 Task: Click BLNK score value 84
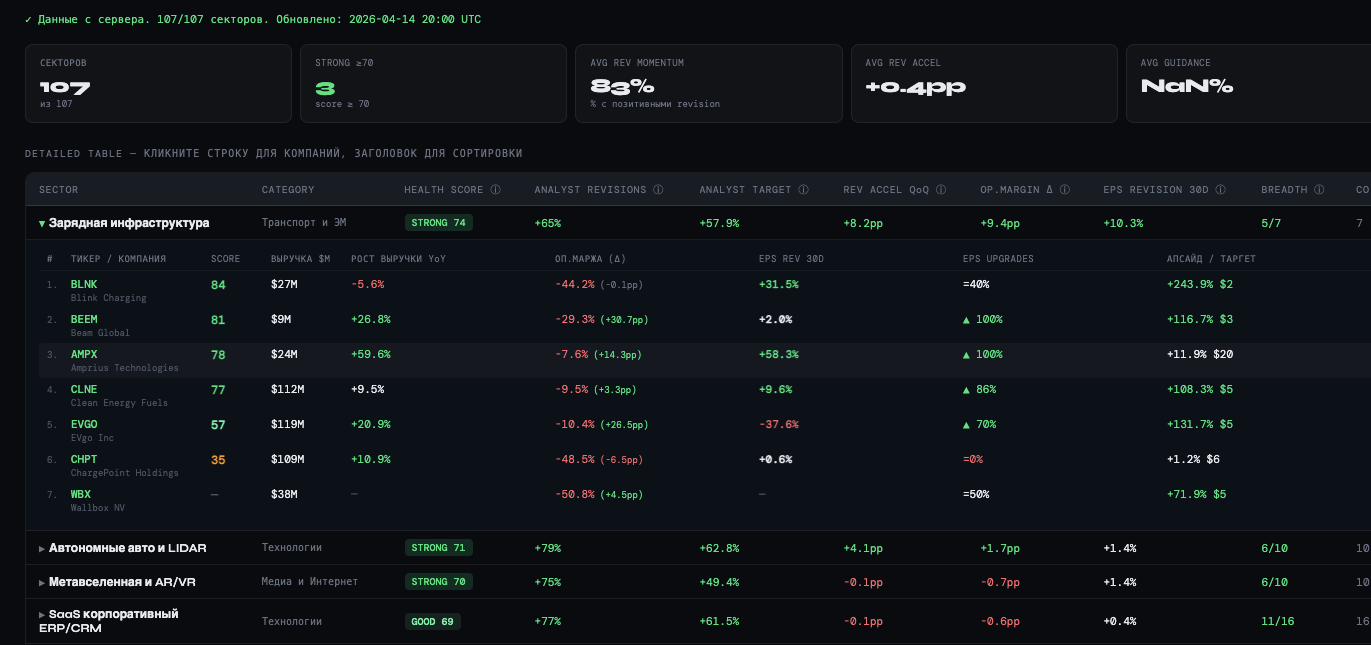point(218,285)
